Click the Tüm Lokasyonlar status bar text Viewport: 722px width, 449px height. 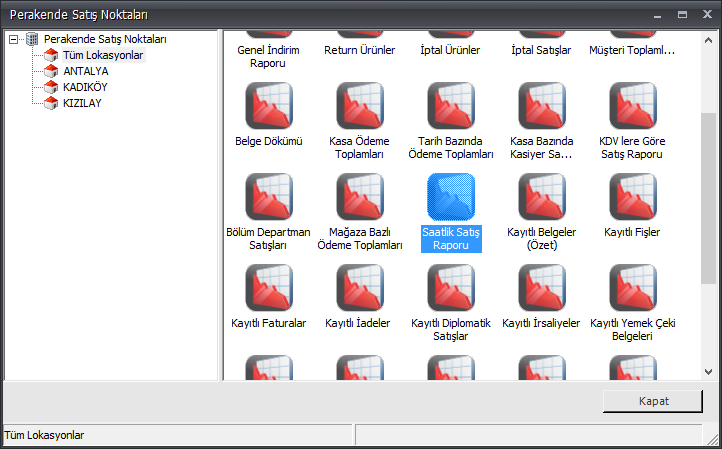pyautogui.click(x=44, y=435)
